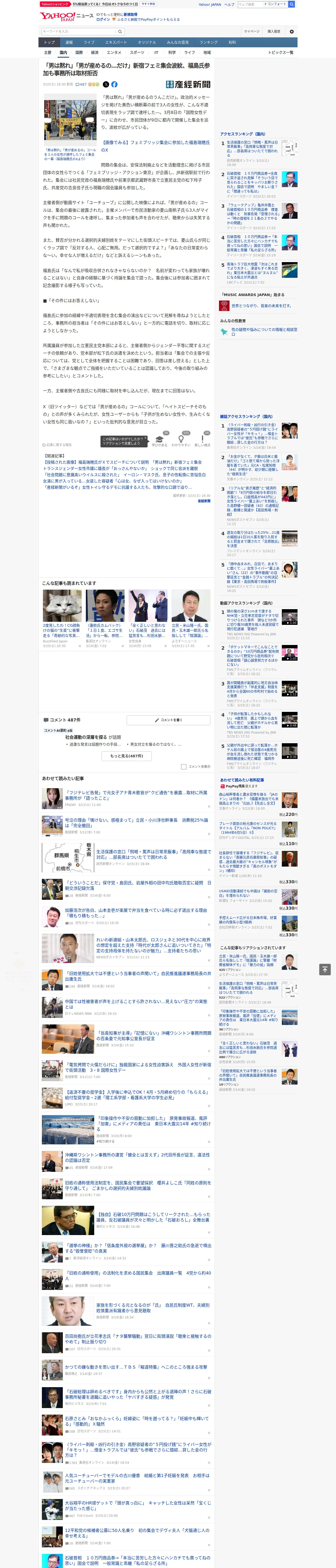Open れいわ新選組・山本太郎氏 article
This screenshot has height=1568, width=336.
point(154,945)
